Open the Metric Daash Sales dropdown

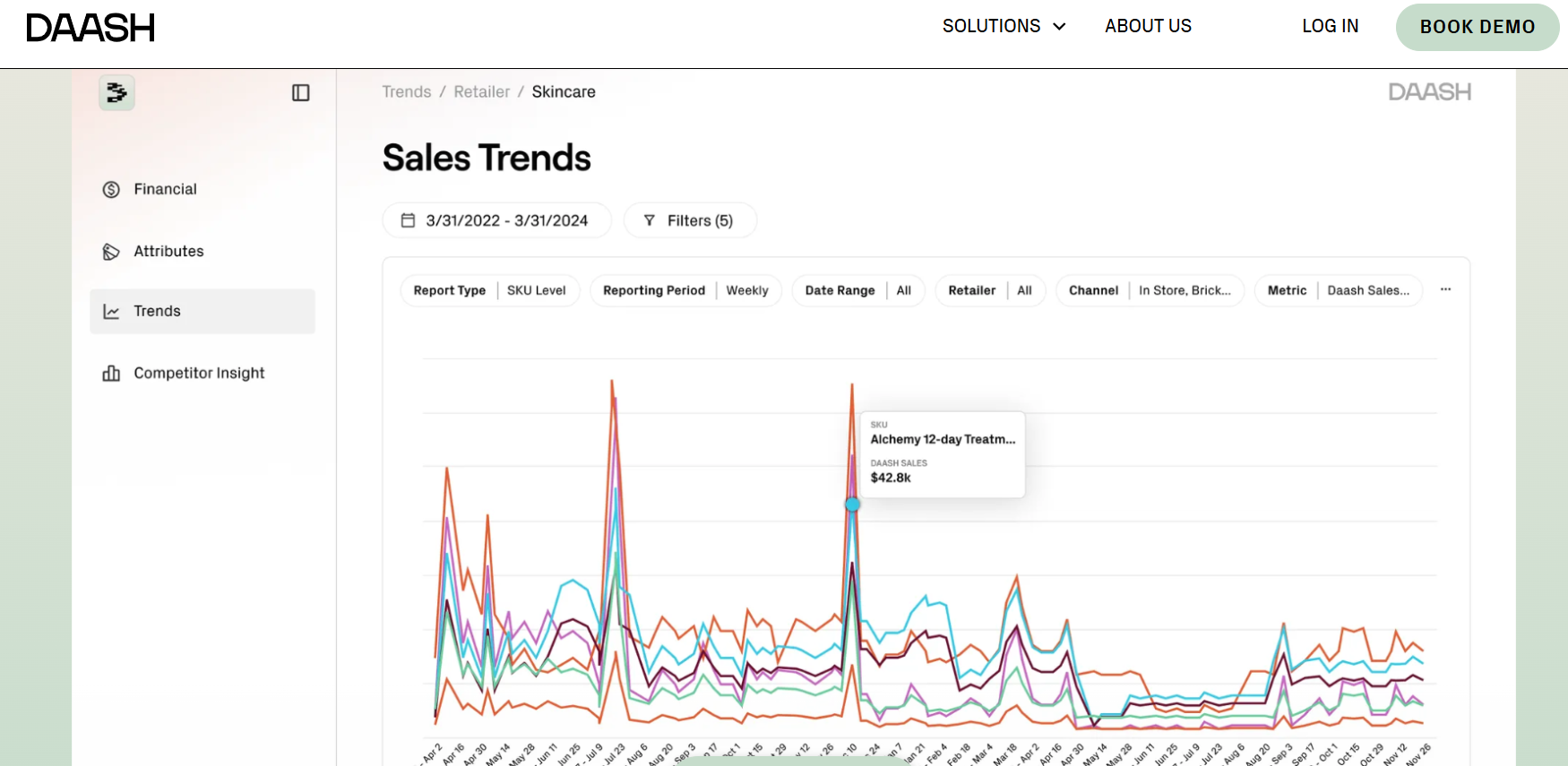click(1338, 290)
